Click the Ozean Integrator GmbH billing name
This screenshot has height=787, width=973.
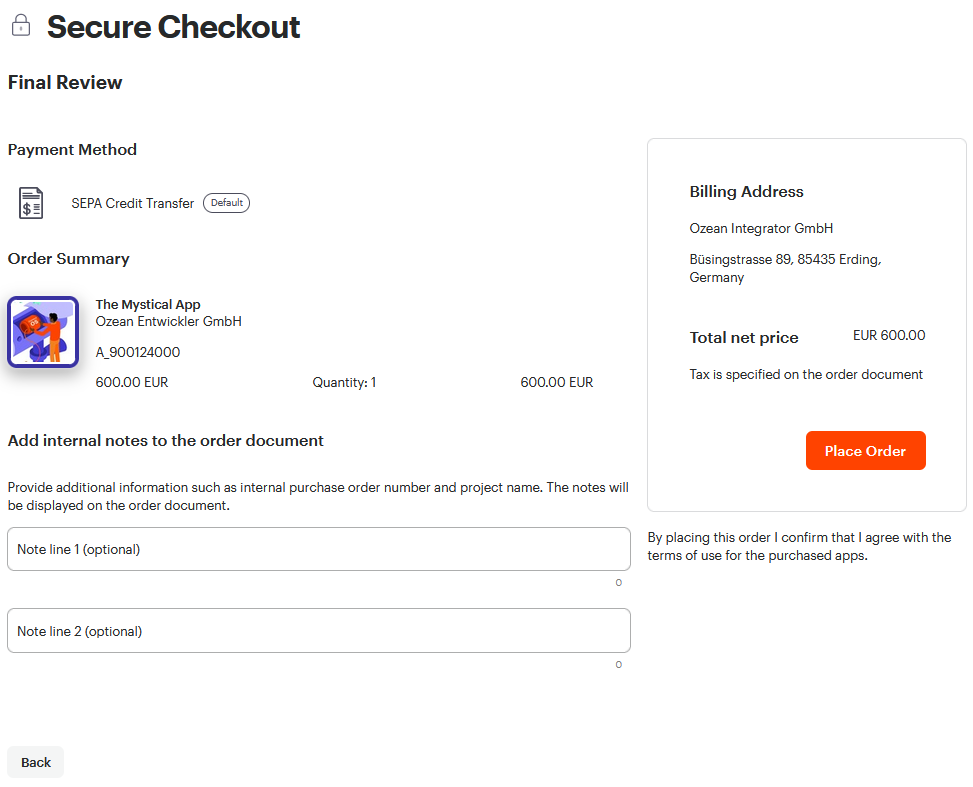click(761, 228)
